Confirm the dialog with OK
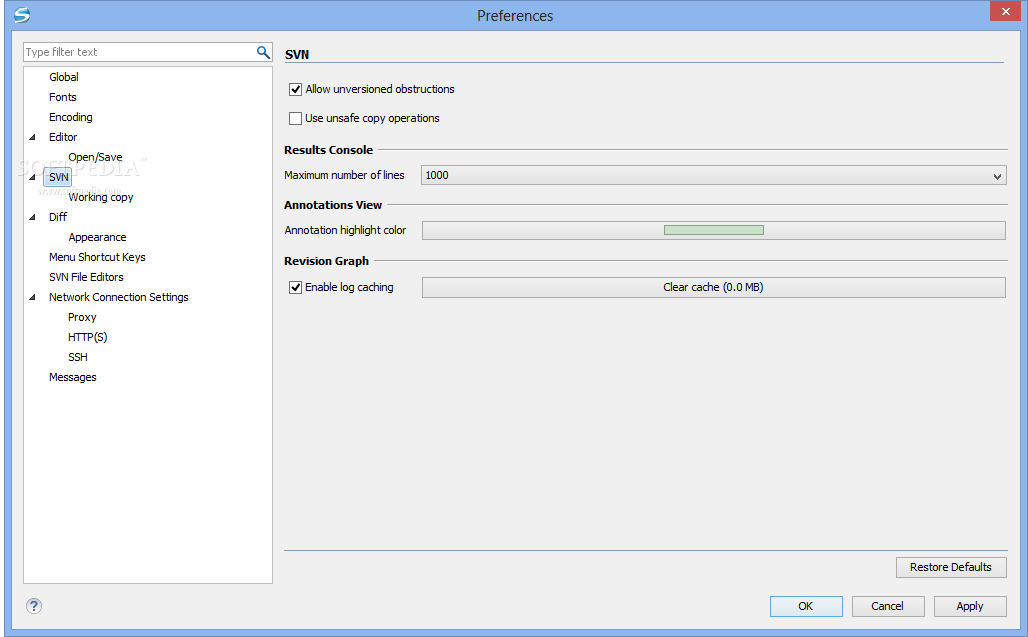Screen dimensions: 1028x637 tap(806, 606)
